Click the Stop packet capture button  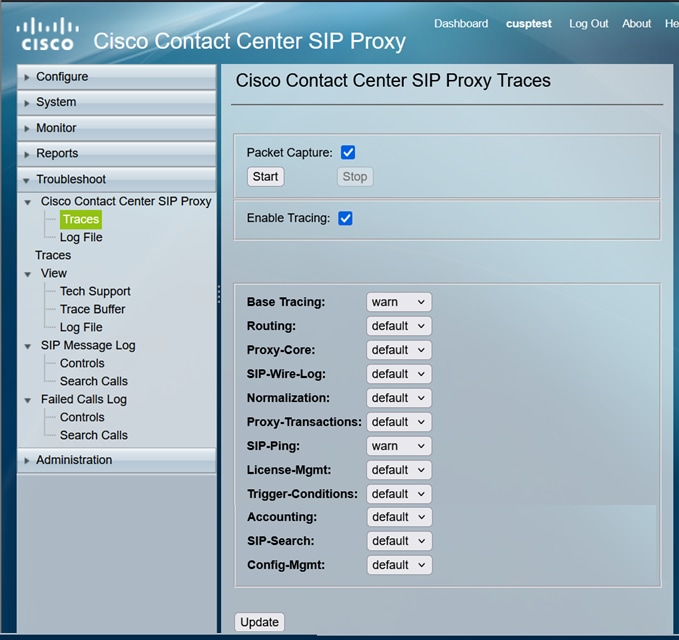pyautogui.click(x=355, y=177)
